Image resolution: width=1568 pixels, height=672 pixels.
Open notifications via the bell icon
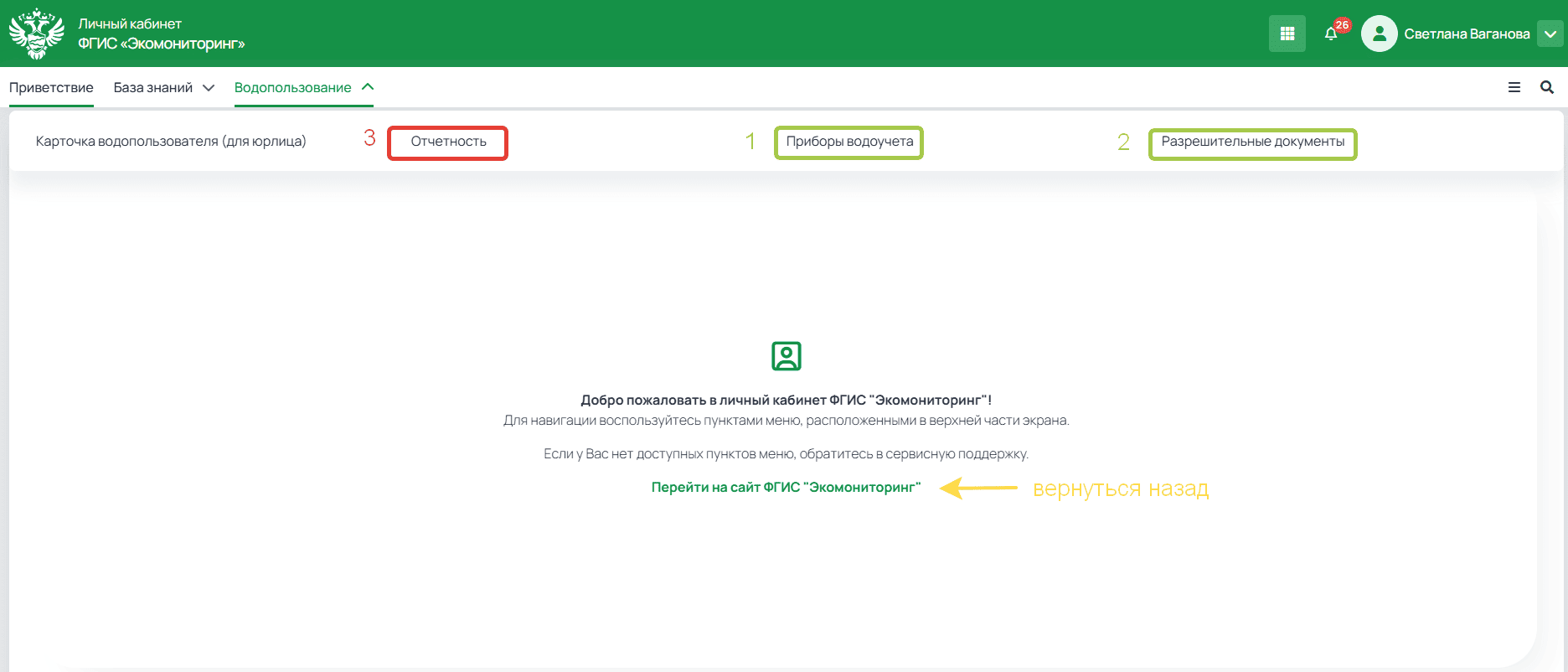point(1331,34)
